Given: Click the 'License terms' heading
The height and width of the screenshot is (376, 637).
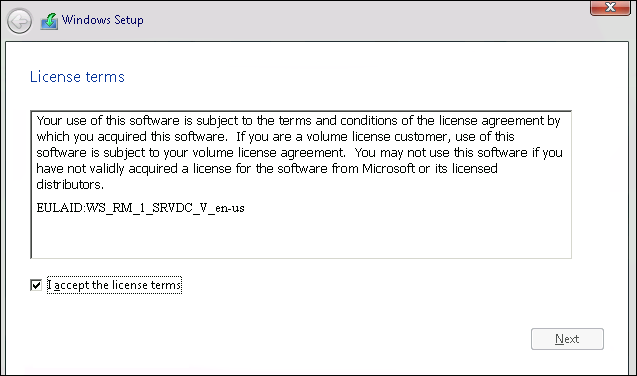Looking at the screenshot, I should click(x=77, y=77).
